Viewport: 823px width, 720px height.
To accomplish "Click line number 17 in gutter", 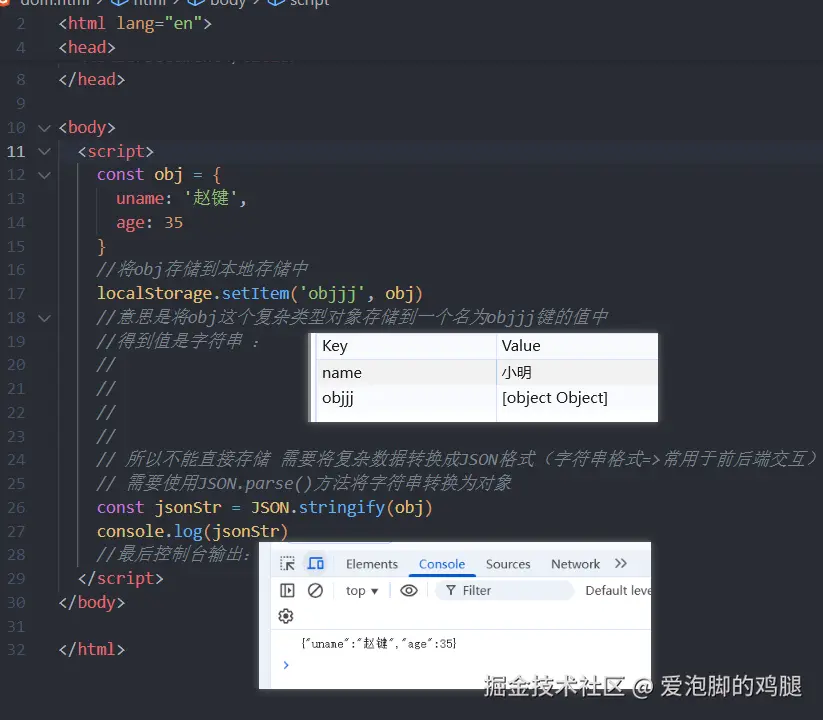I will coord(16,293).
